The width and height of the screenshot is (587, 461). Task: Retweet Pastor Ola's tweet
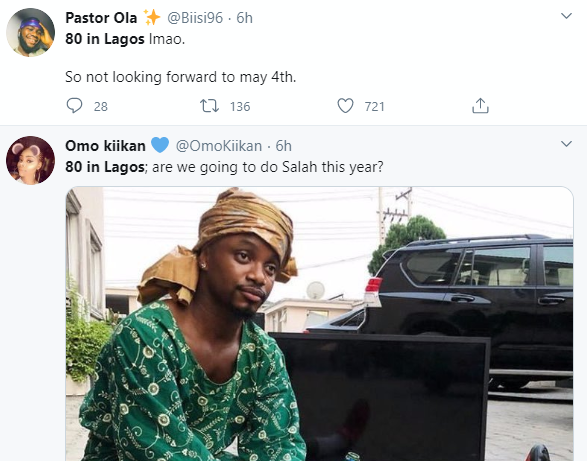point(209,106)
